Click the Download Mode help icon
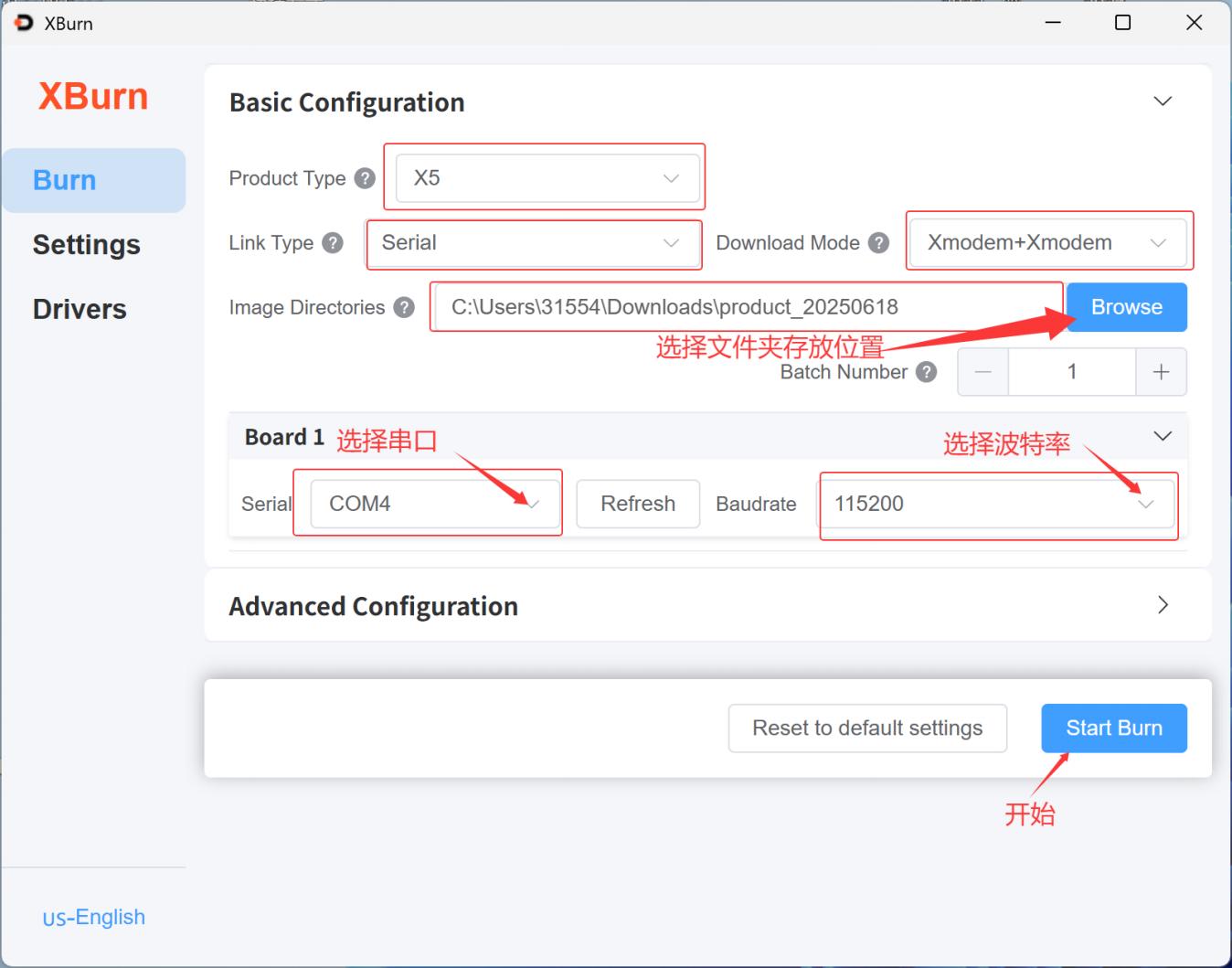 [878, 243]
